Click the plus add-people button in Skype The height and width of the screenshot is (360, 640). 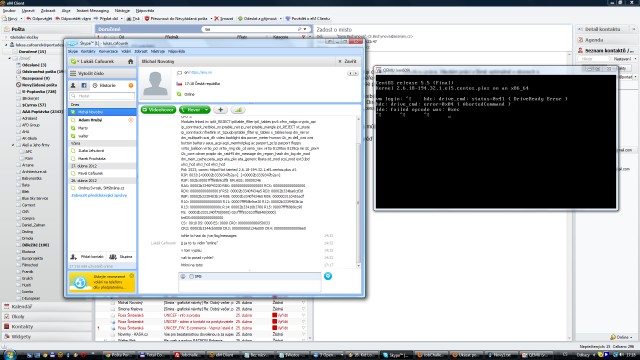[220, 110]
